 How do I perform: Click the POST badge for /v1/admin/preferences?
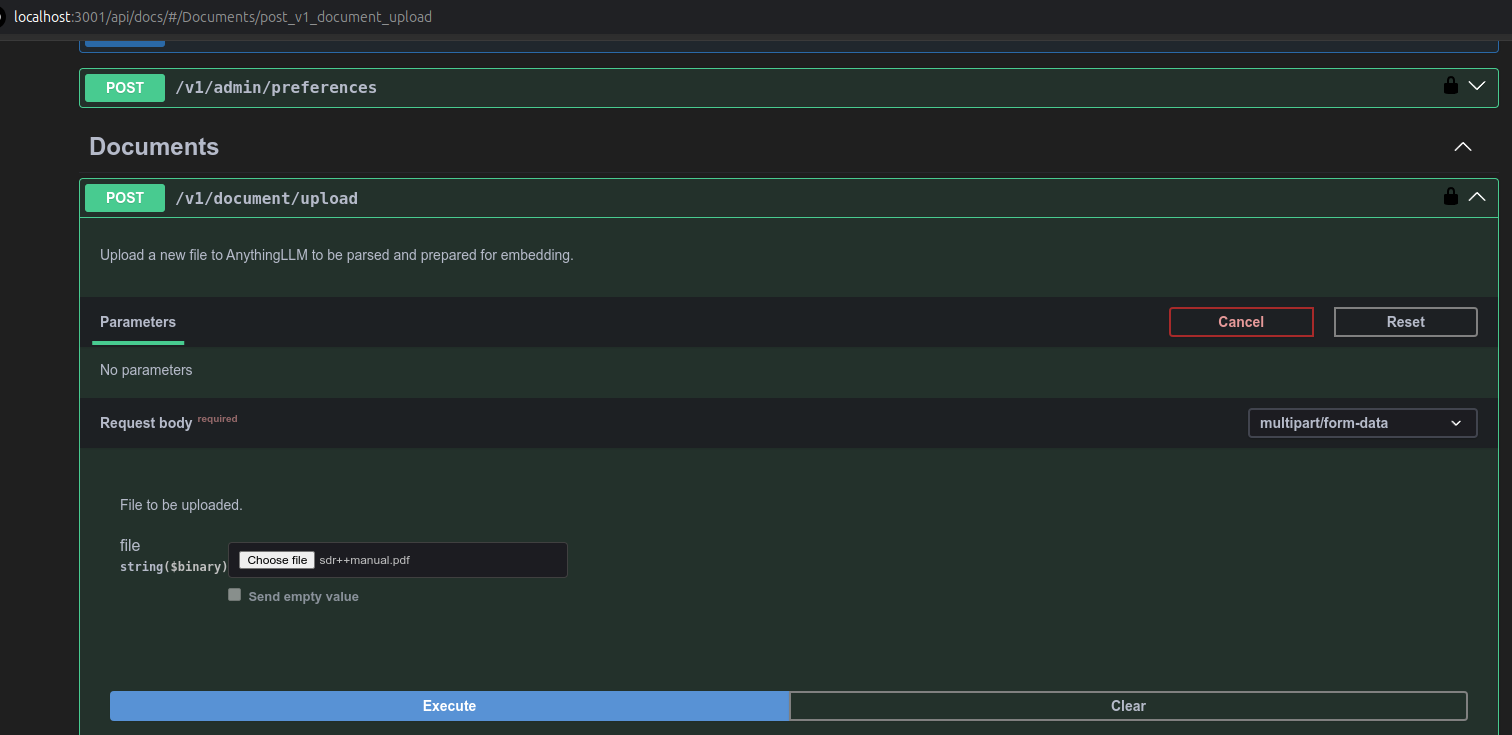pos(125,88)
